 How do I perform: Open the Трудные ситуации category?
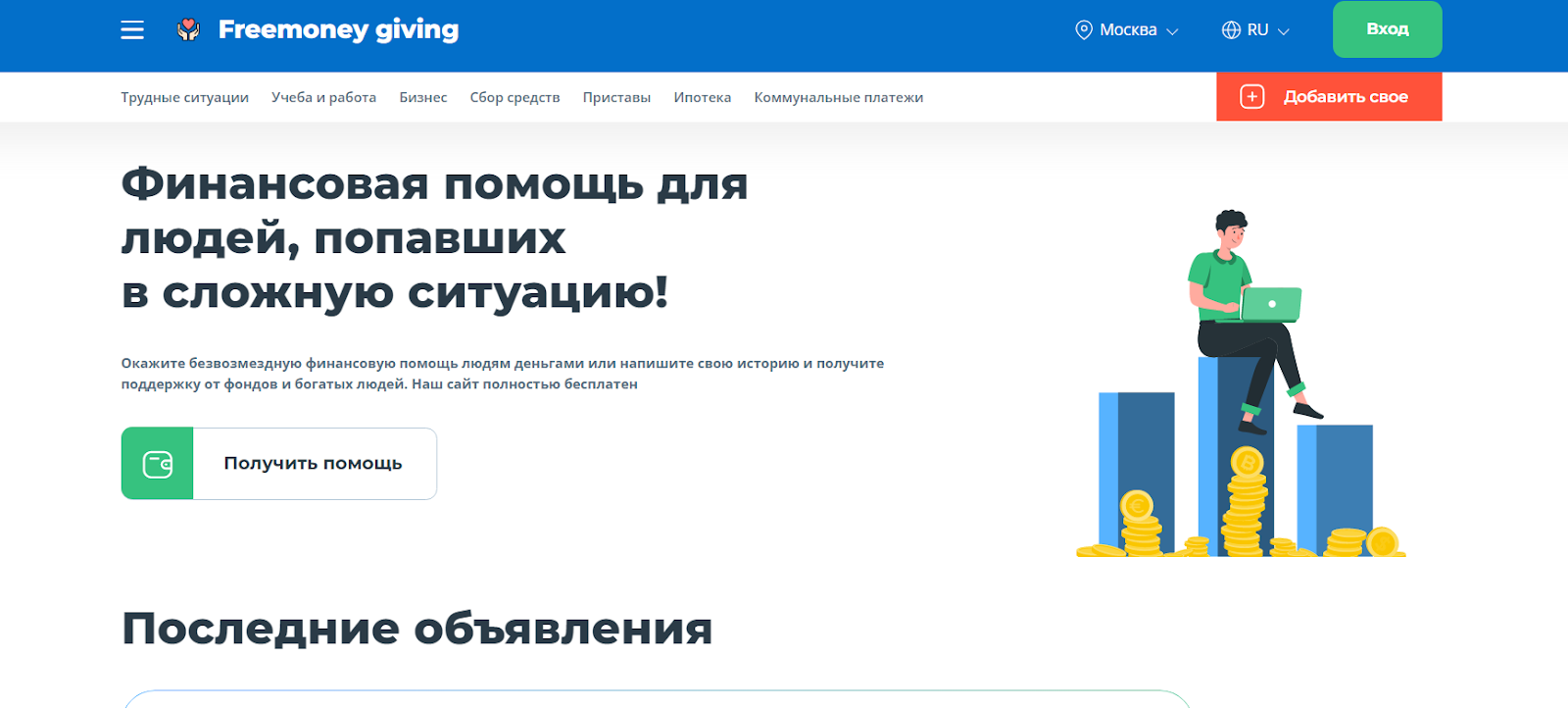(x=185, y=97)
